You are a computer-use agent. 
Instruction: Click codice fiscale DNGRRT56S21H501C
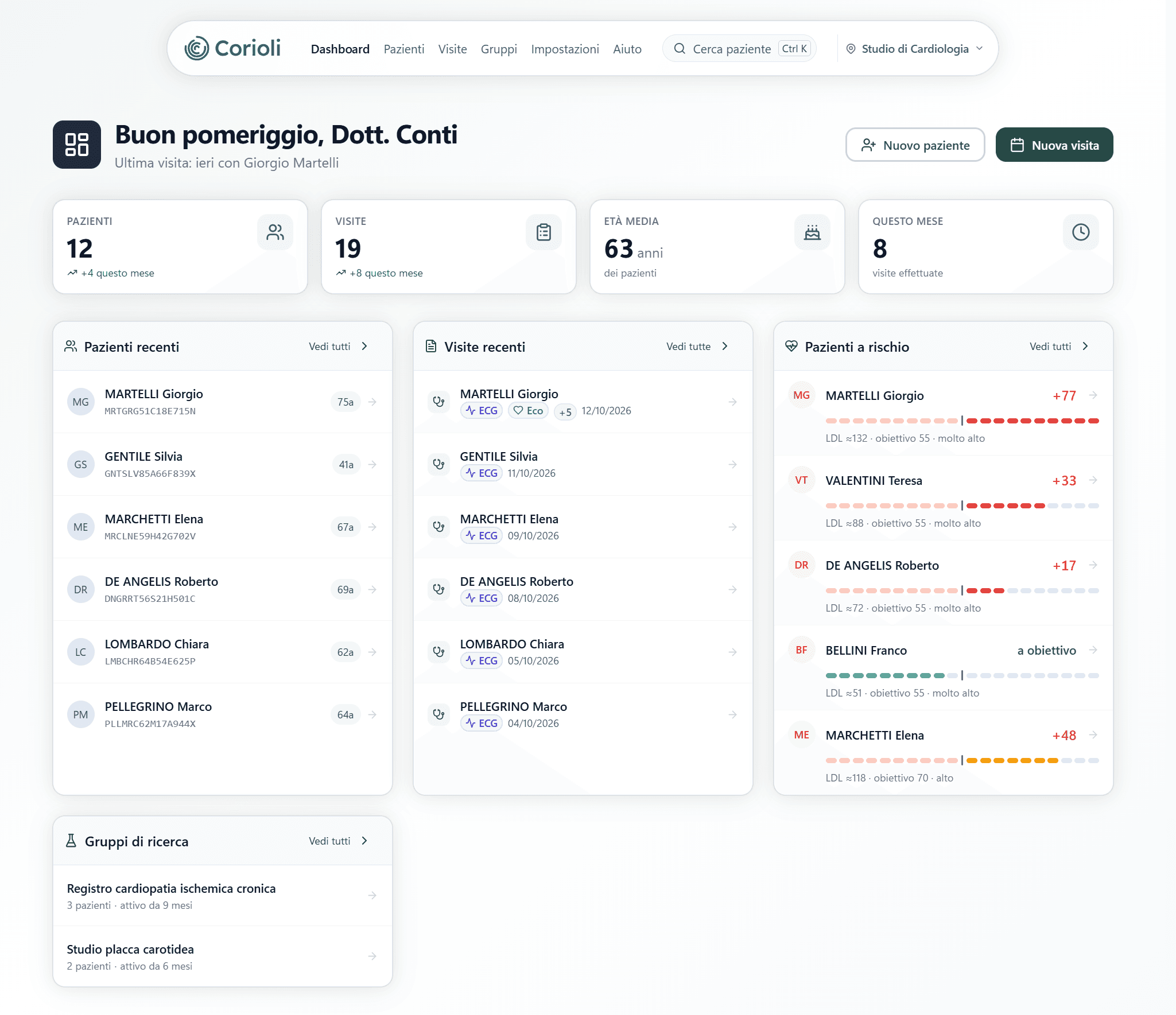150,598
